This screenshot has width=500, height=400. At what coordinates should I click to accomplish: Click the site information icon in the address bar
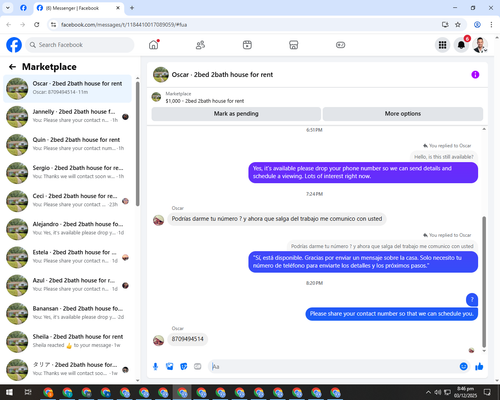point(53,25)
